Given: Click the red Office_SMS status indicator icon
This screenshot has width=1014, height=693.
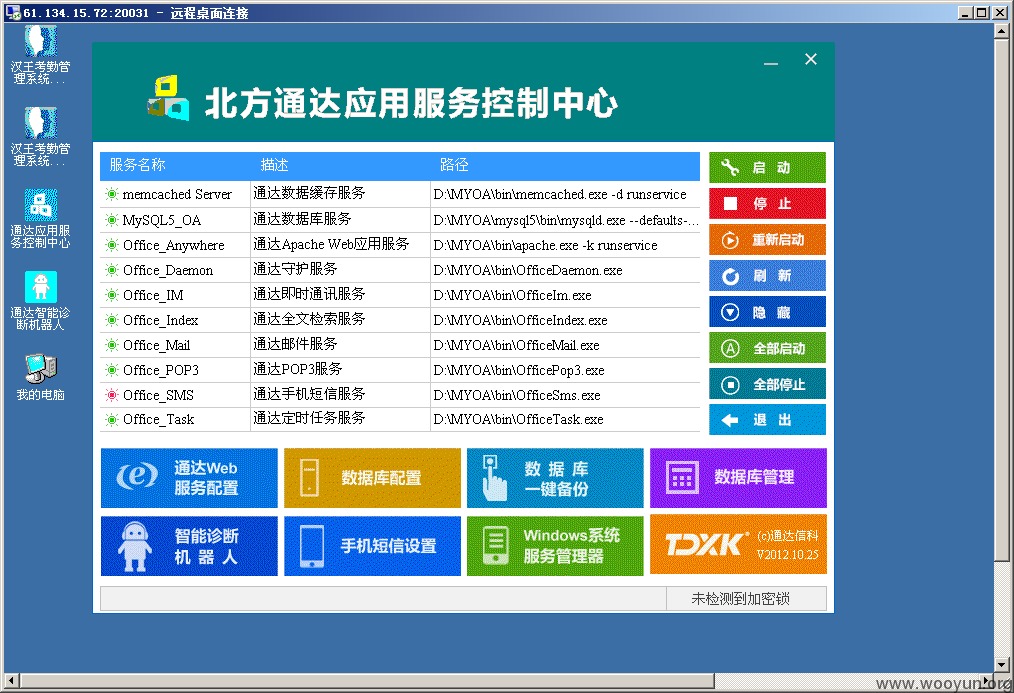Looking at the screenshot, I should coord(112,395).
